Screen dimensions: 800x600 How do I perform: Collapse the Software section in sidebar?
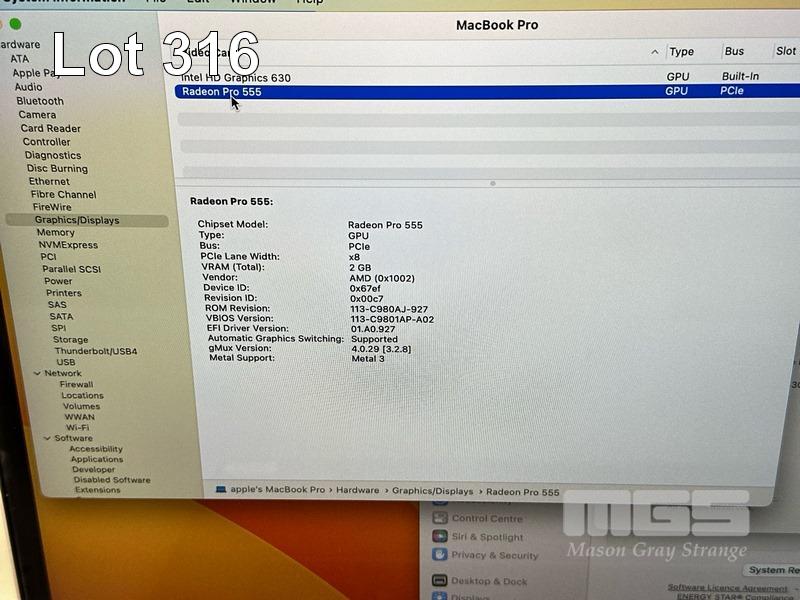click(46, 438)
